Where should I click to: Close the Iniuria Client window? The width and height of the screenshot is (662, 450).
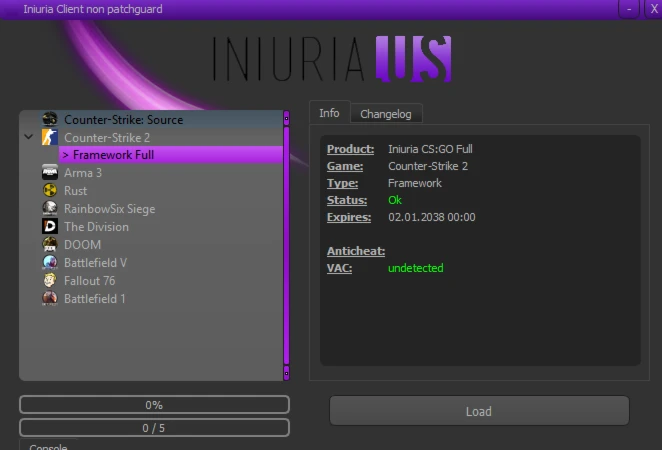(654, 9)
